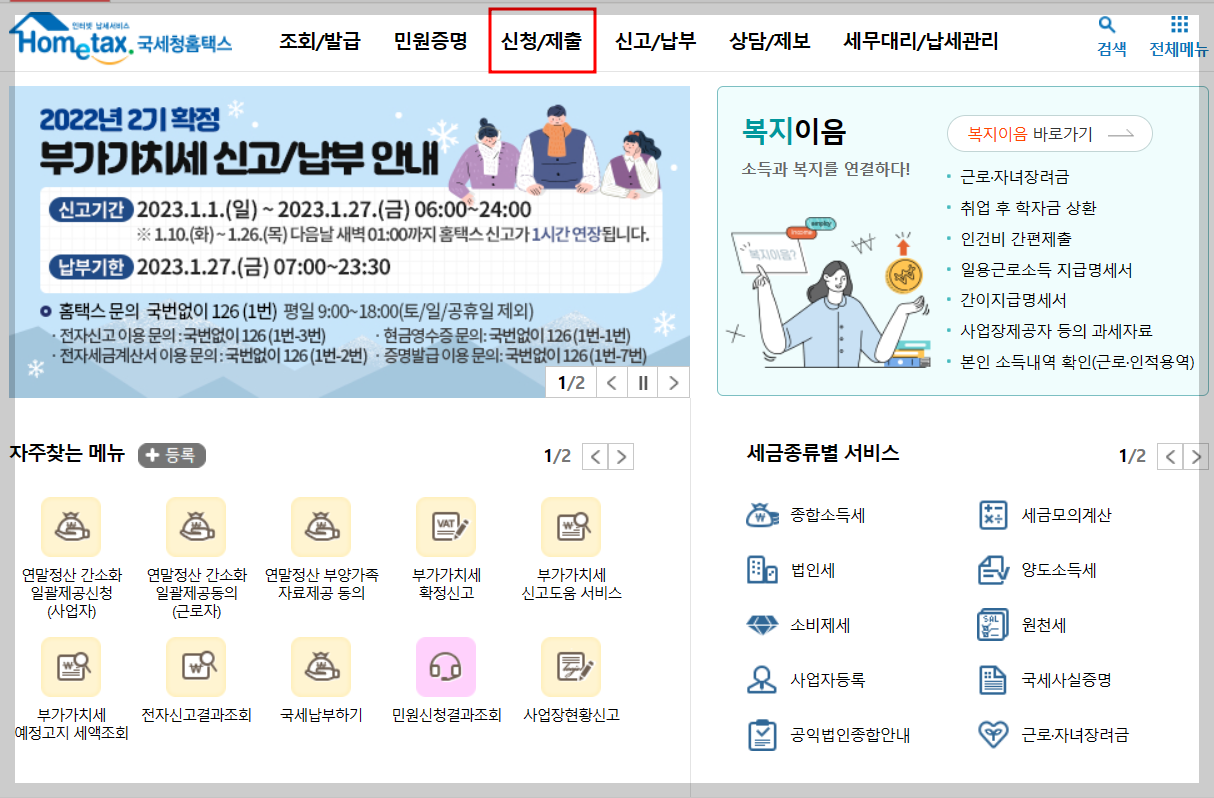
Task: Select the 사업장현황신고 document icon
Action: 571,668
